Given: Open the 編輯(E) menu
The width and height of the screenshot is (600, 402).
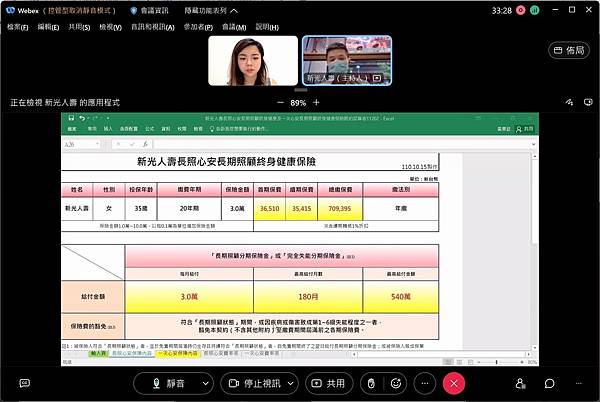Looking at the screenshot, I should 48,27.
